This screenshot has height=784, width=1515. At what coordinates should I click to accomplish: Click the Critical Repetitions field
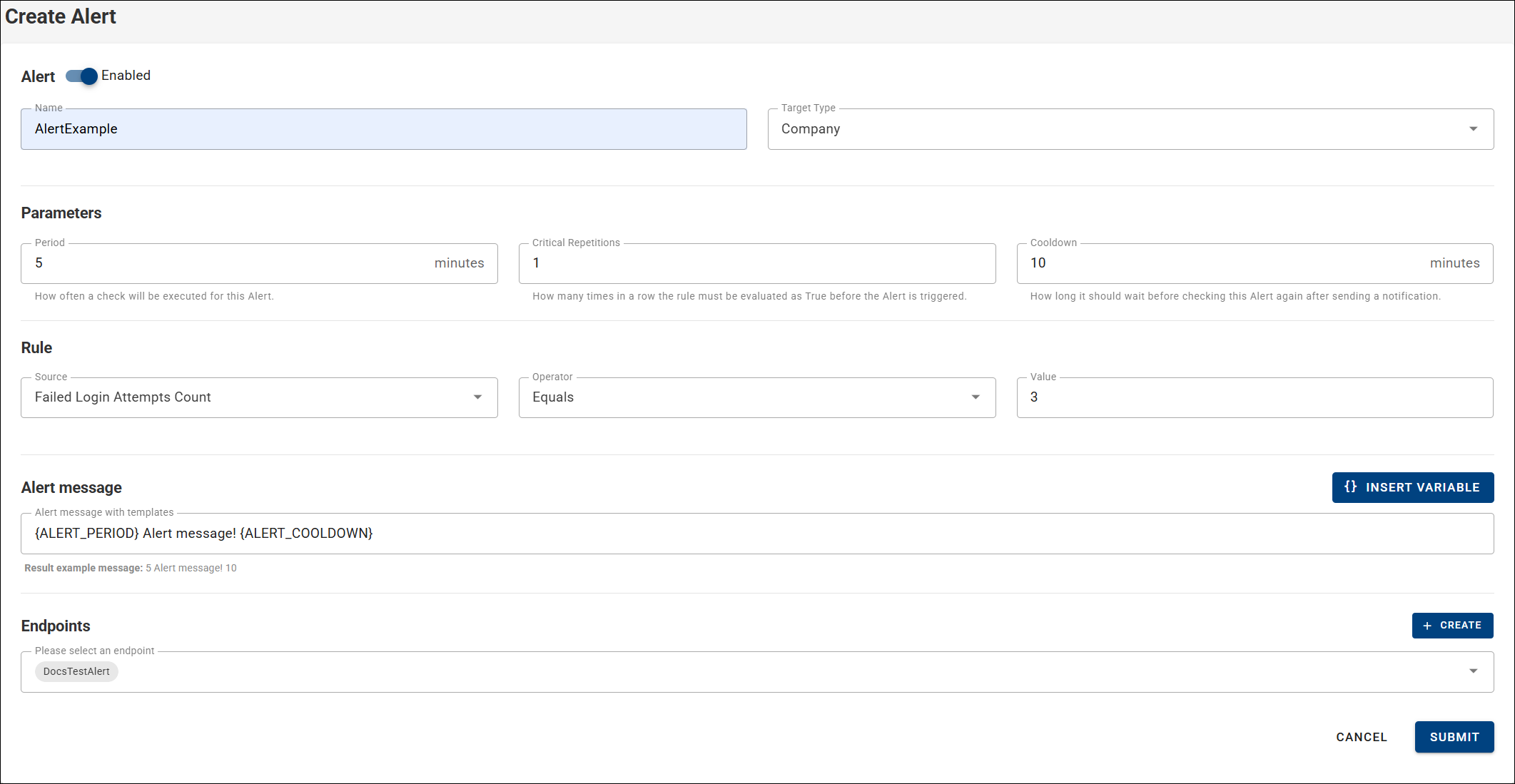click(757, 263)
